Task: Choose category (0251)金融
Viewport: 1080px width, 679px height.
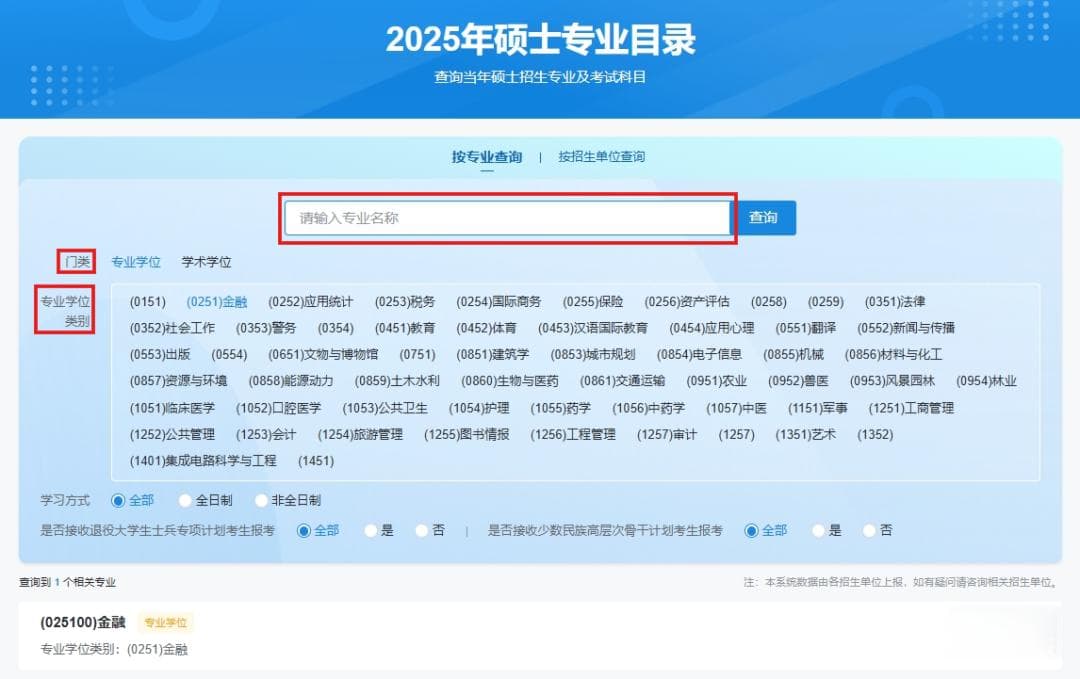Action: tap(216, 302)
